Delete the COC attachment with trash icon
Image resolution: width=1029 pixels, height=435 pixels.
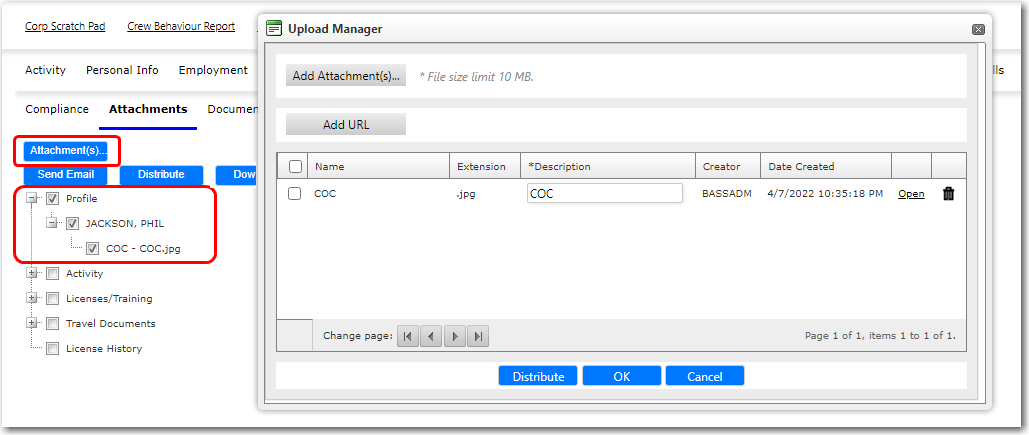(948, 194)
